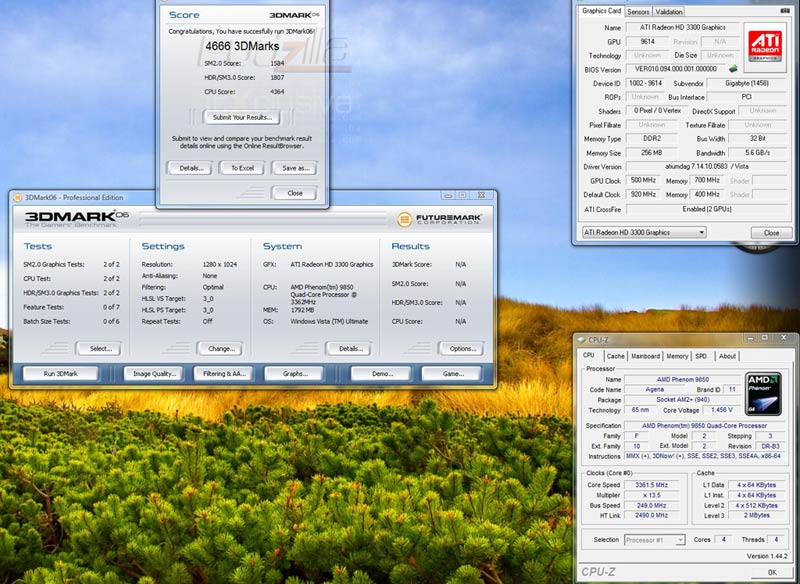Open the Memory tab in CPU-Z
The image size is (800, 584).
(x=677, y=356)
